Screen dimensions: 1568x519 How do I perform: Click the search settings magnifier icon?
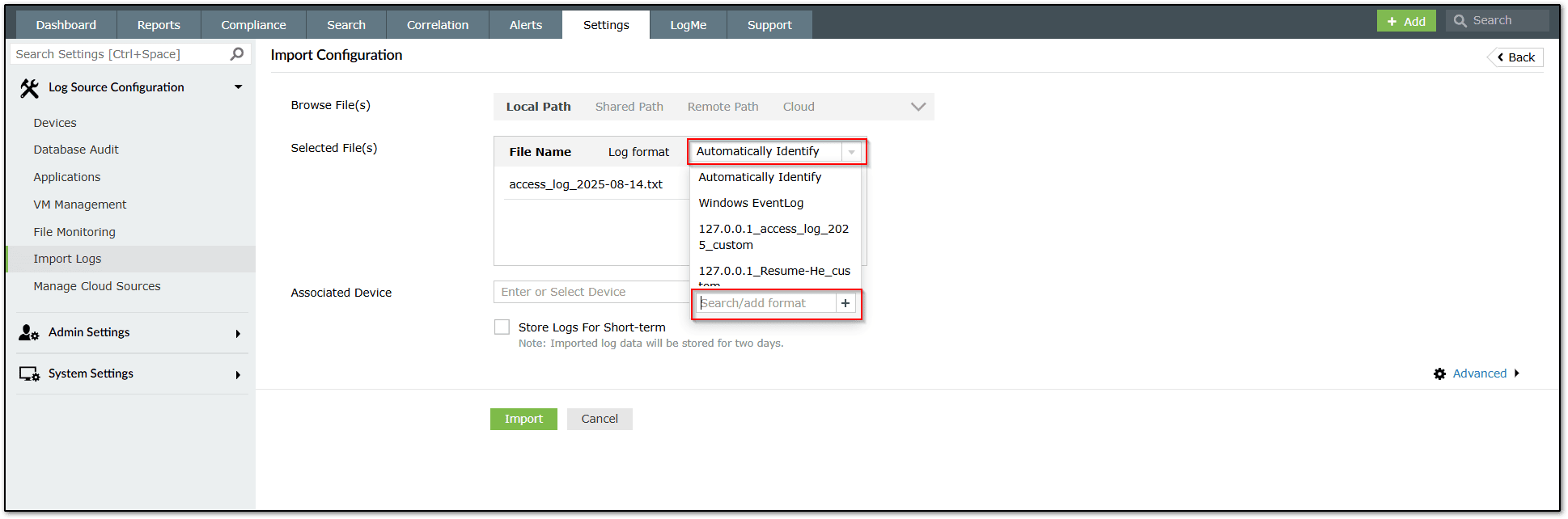[x=237, y=54]
